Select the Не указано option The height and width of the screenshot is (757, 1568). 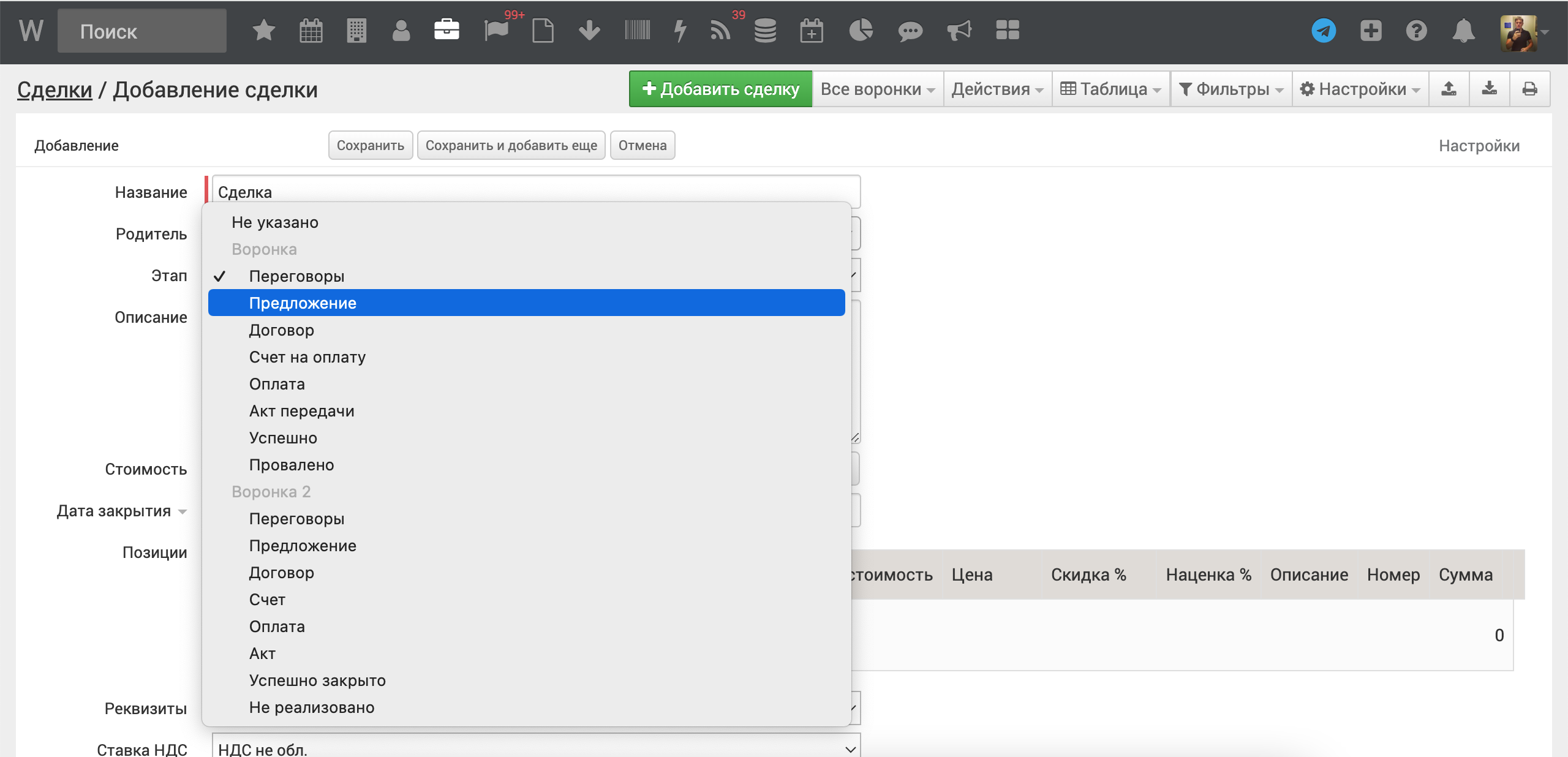click(274, 222)
